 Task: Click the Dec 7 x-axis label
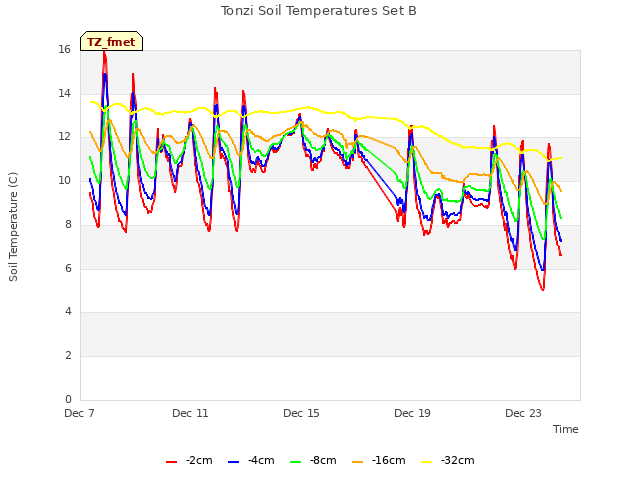(80, 413)
